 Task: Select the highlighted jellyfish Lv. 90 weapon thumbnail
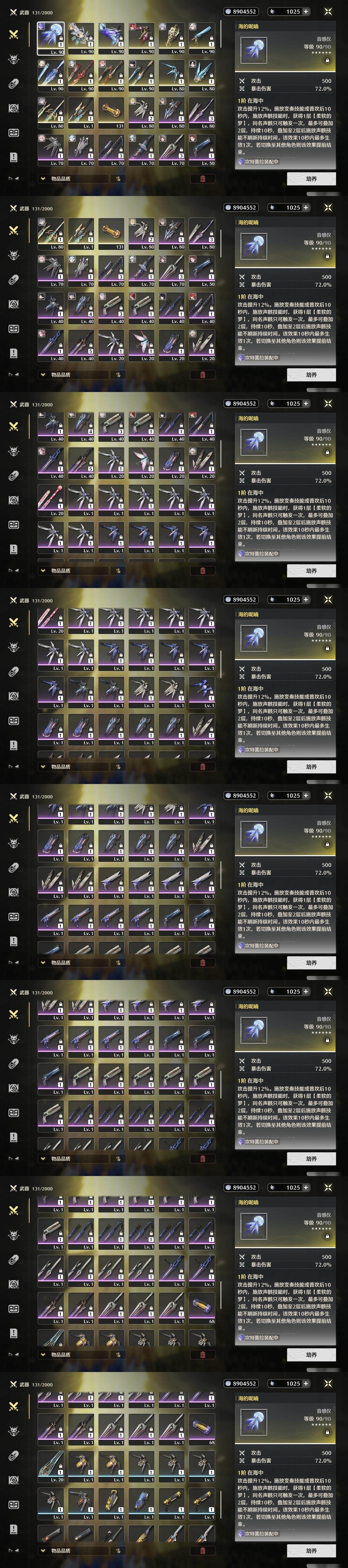click(x=51, y=38)
